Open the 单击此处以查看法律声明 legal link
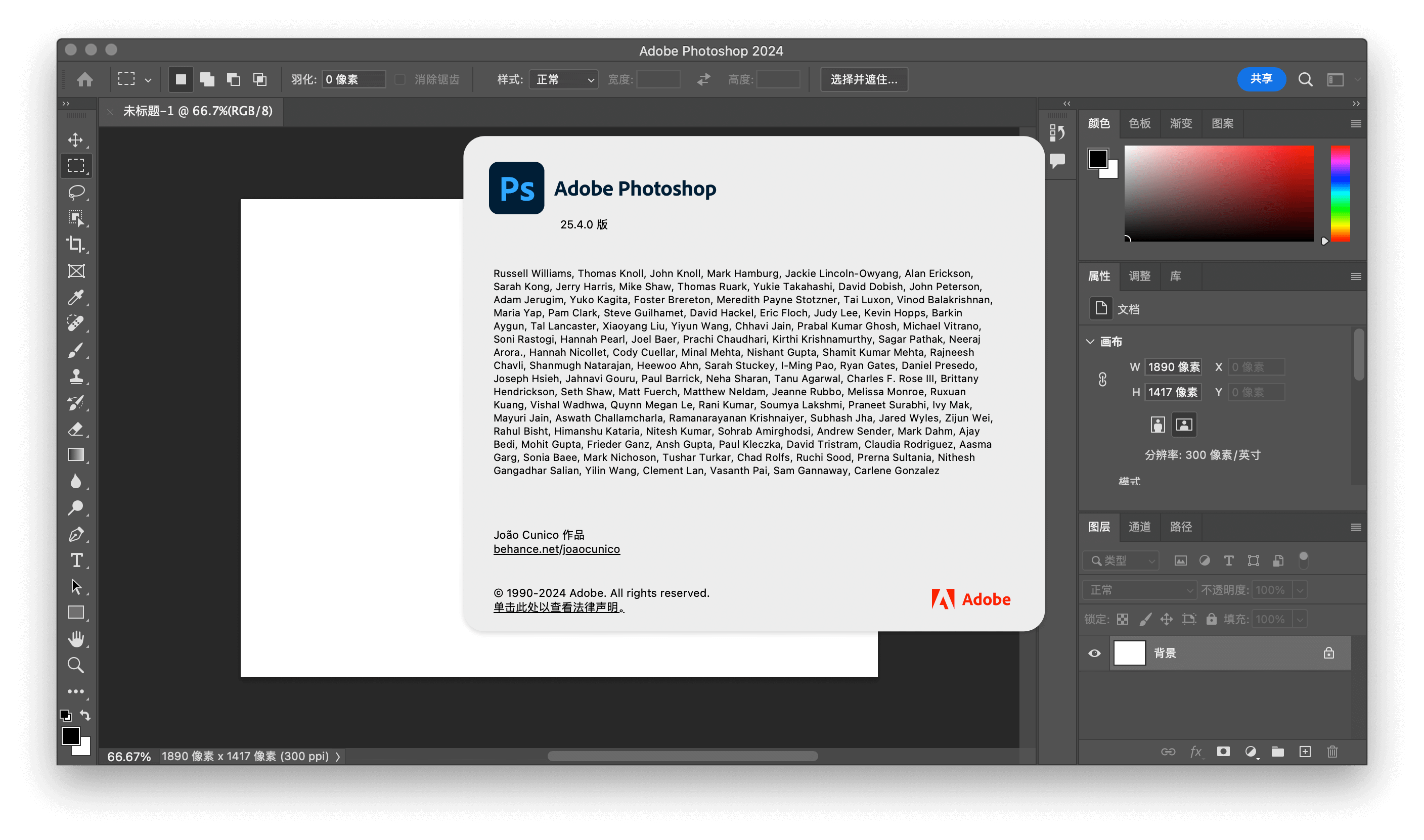This screenshot has height=840, width=1424. (x=559, y=608)
